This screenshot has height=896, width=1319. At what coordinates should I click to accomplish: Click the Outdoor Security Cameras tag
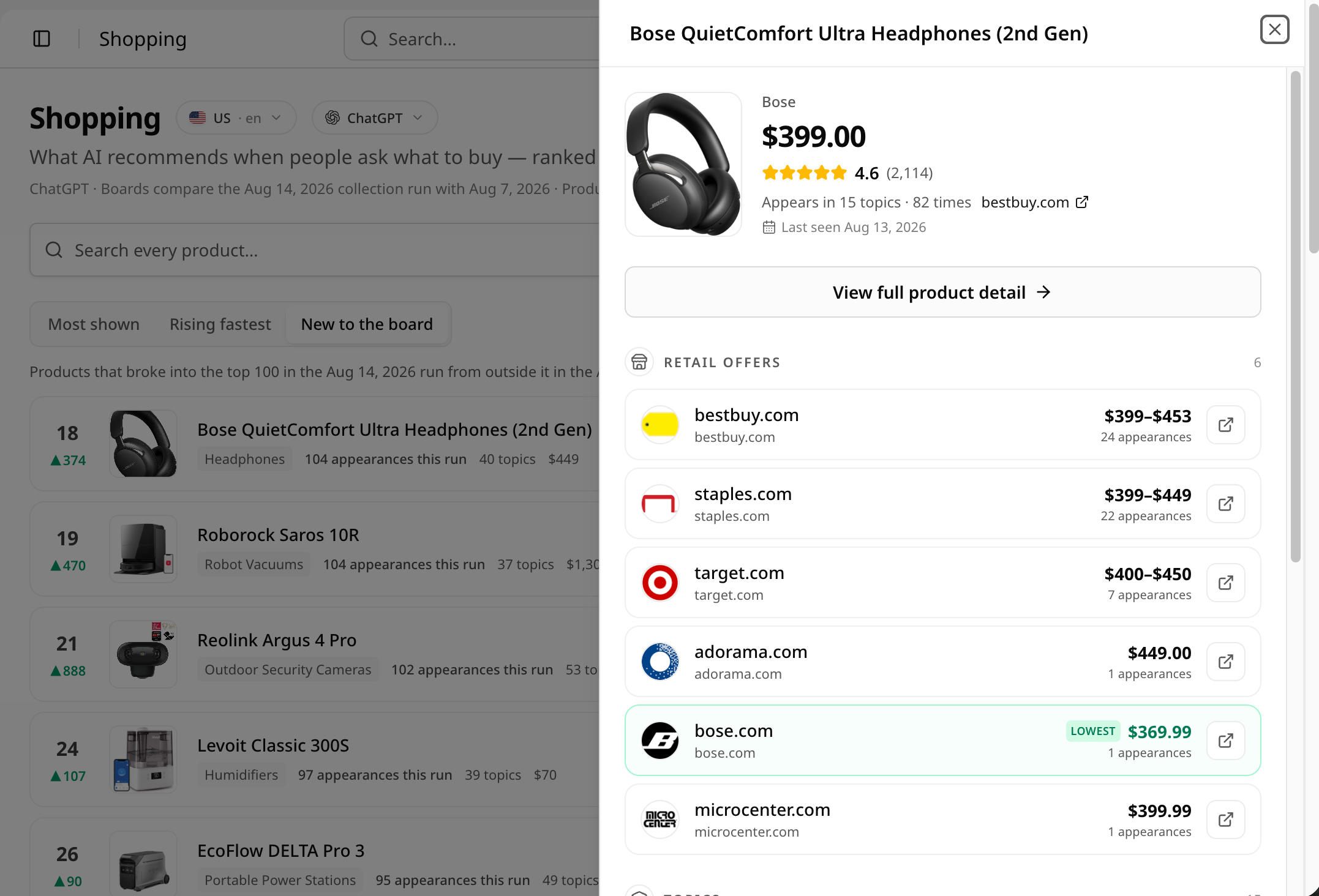[288, 670]
